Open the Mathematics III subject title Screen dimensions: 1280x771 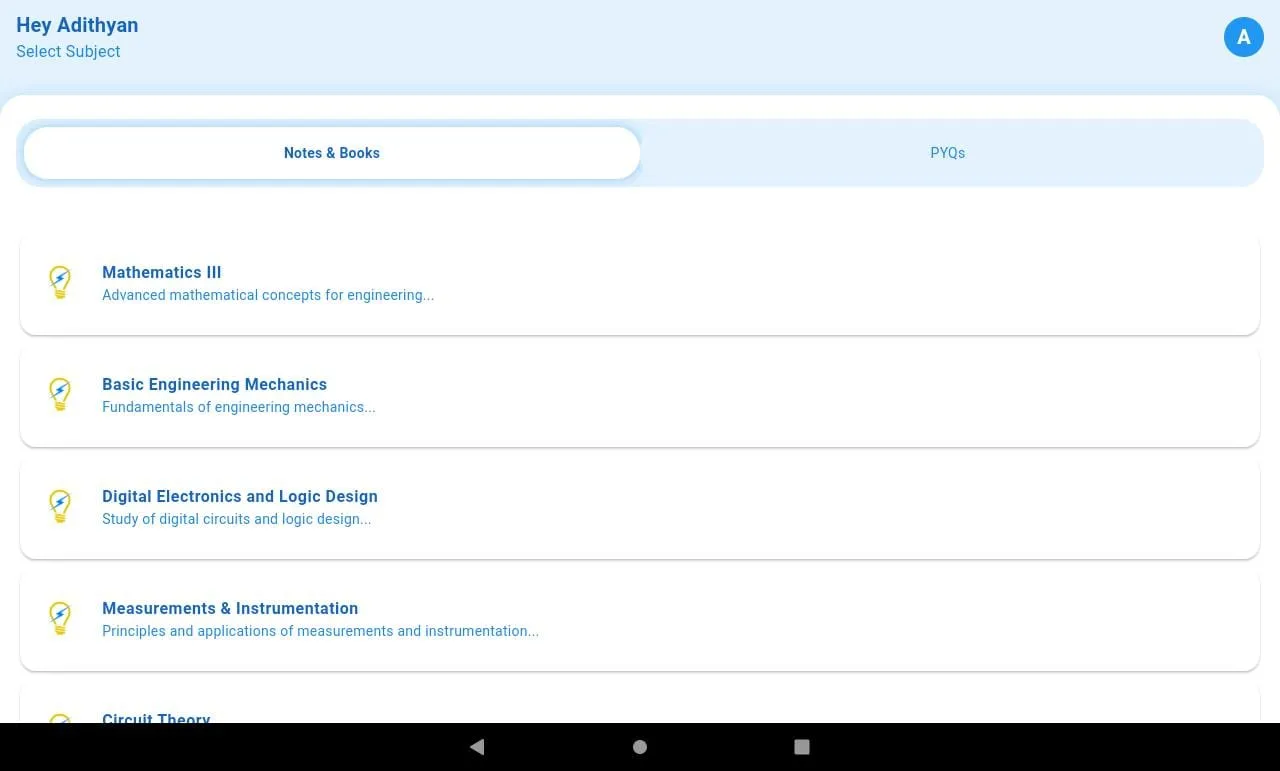pos(162,272)
